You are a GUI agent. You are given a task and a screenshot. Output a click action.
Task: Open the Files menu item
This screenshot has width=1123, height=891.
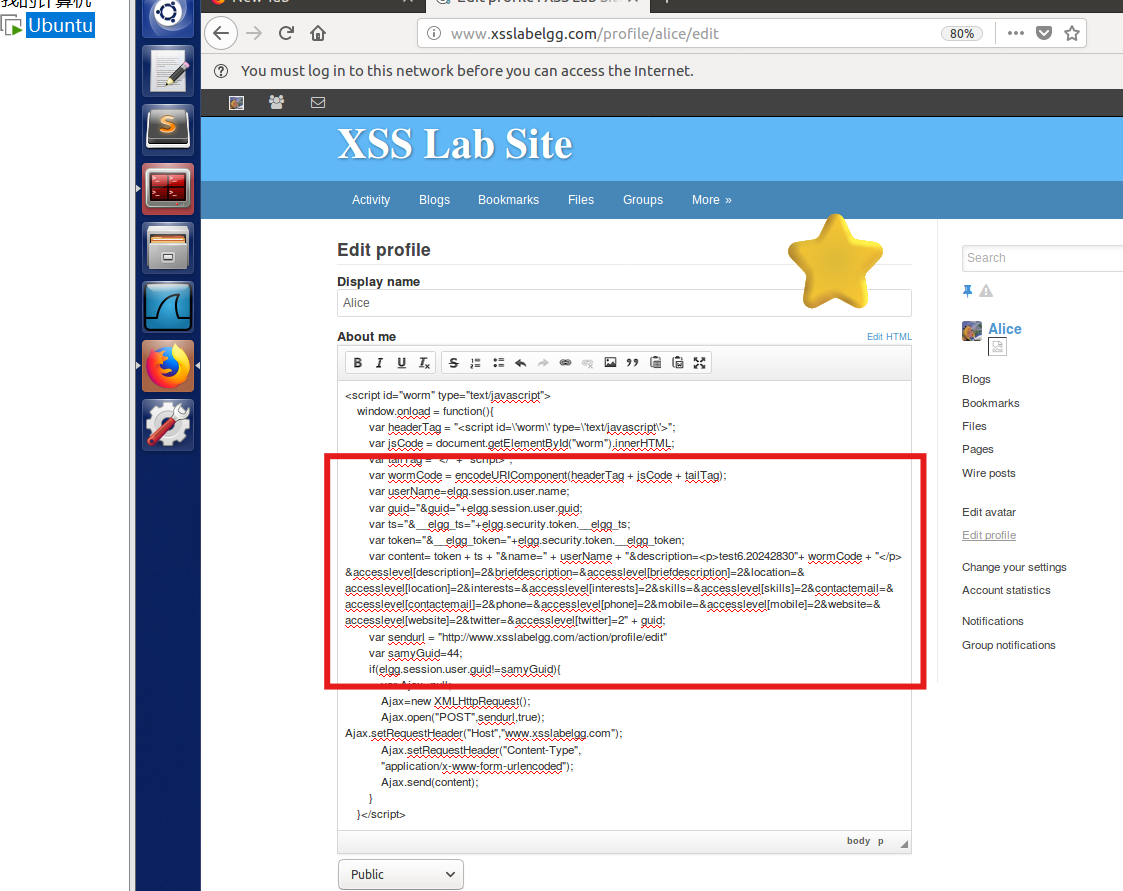click(581, 200)
